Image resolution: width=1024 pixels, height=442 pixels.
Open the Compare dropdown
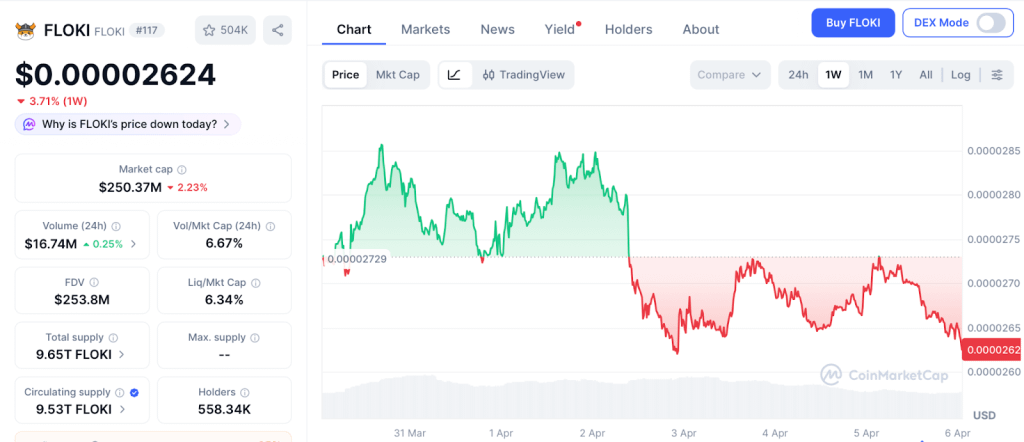coord(730,75)
